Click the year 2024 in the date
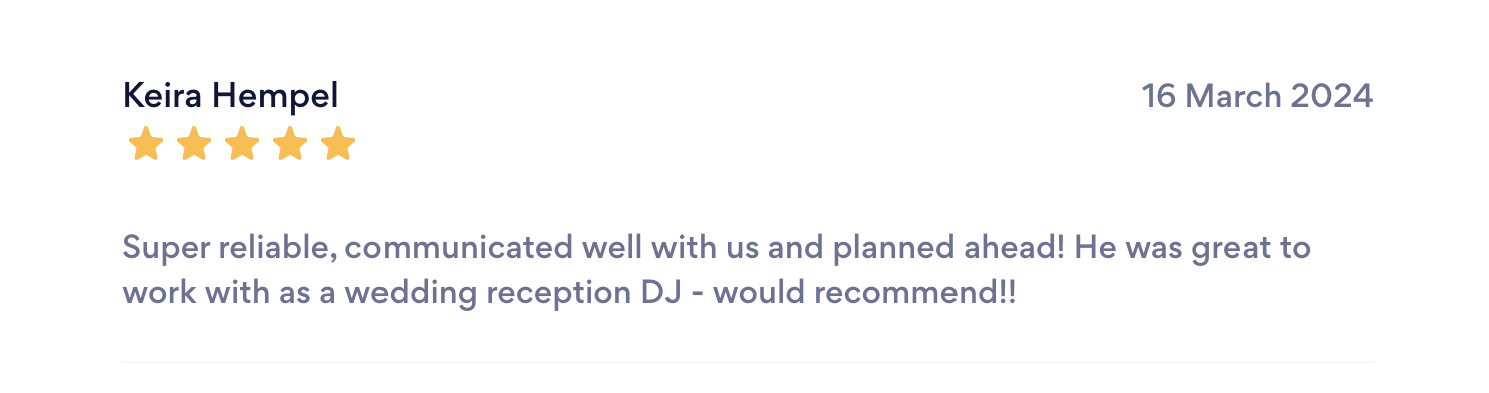Screen dimensions: 1489x393 tap(1332, 96)
